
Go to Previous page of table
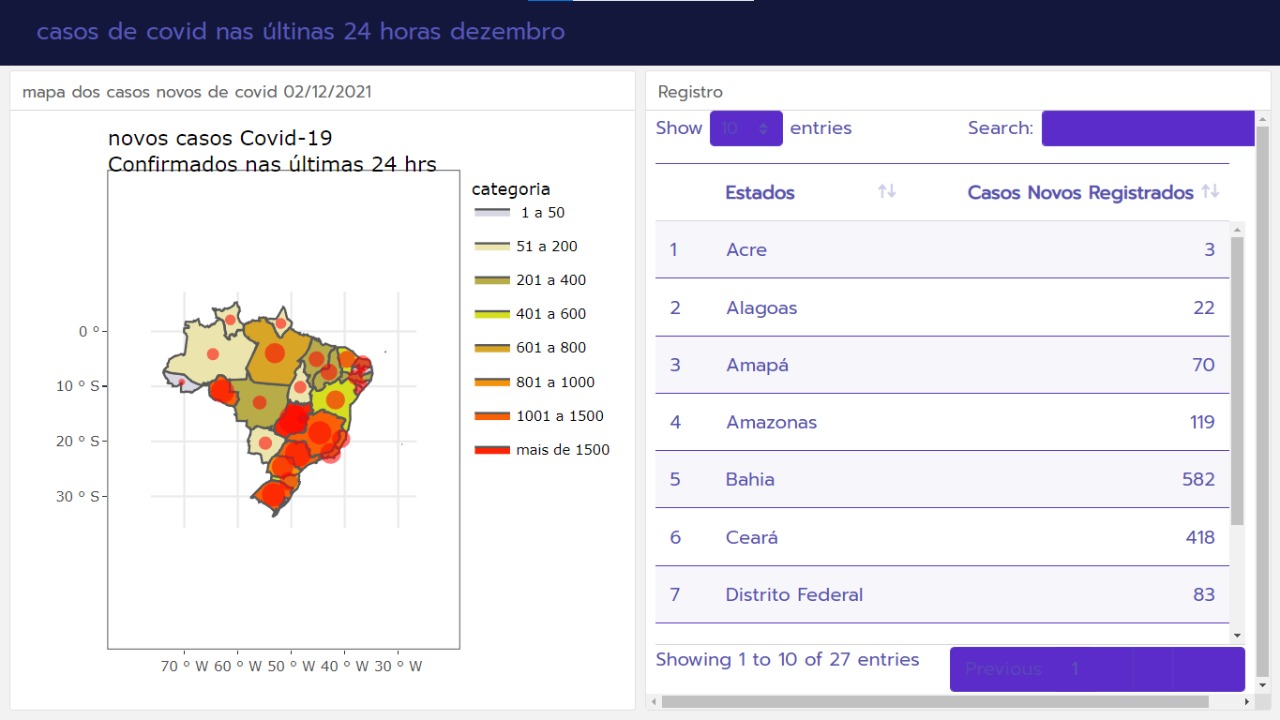1003,669
